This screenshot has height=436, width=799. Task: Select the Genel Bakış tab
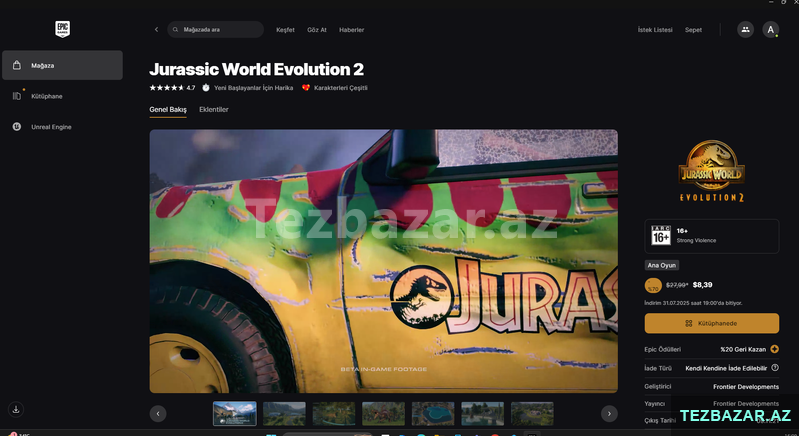[168, 110]
